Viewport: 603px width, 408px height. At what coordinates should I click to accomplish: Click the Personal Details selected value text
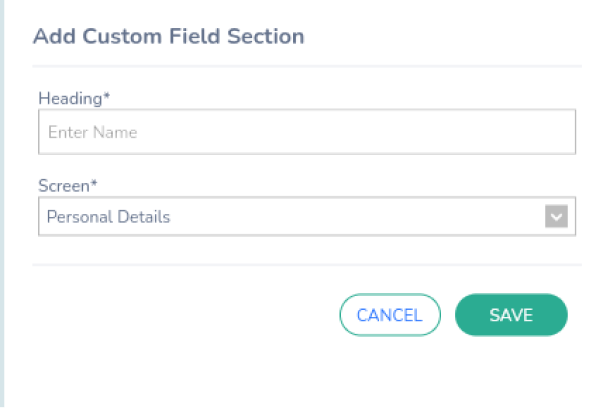click(x=108, y=217)
